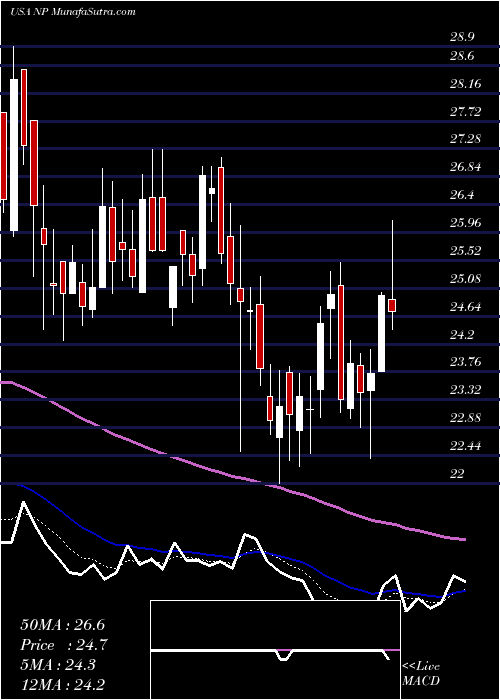Click the 'USA NP MunafaSutra.com' title text
Image resolution: width=500 pixels, height=700 pixels.
click(72, 12)
